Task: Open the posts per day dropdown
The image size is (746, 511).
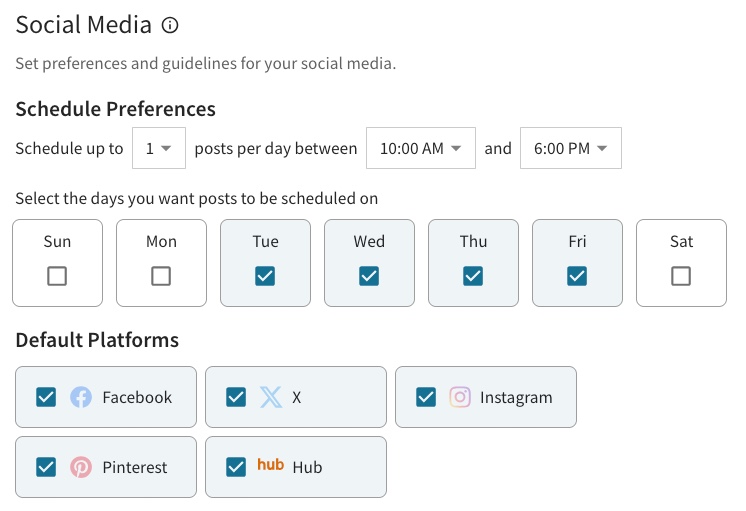Action: tap(159, 148)
